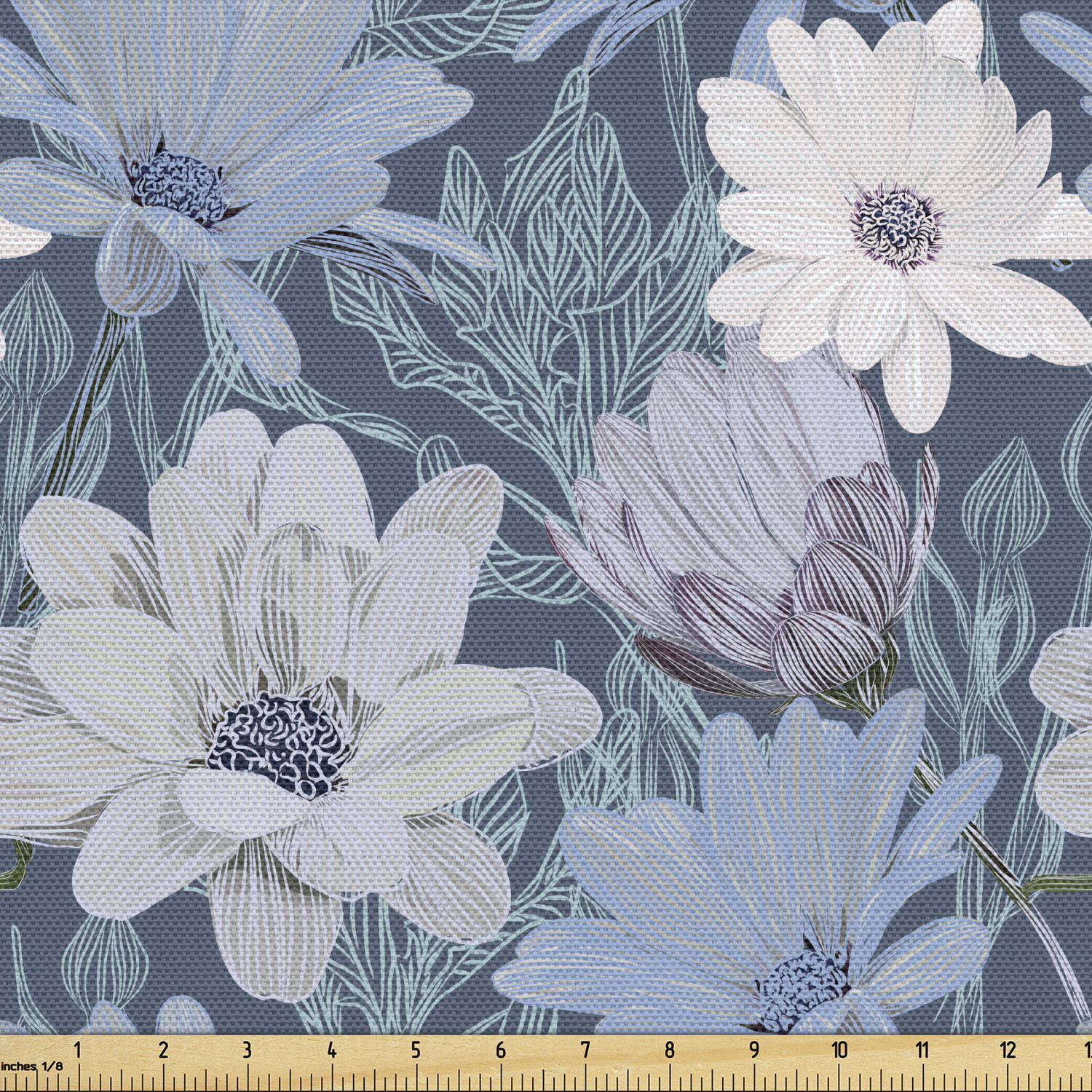Click the ruler number 7

[x=585, y=1050]
